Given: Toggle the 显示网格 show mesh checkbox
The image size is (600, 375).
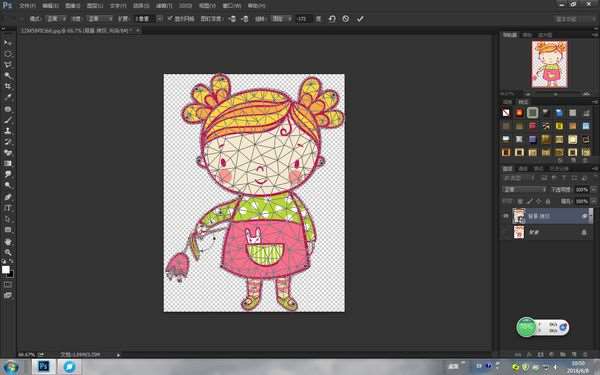Looking at the screenshot, I should click(170, 19).
